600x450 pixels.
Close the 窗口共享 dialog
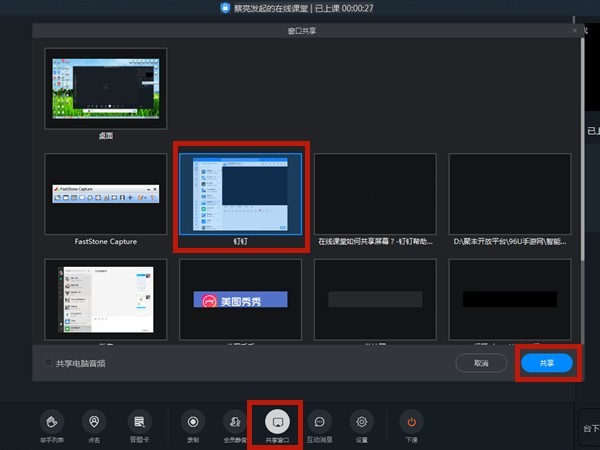coord(574,31)
